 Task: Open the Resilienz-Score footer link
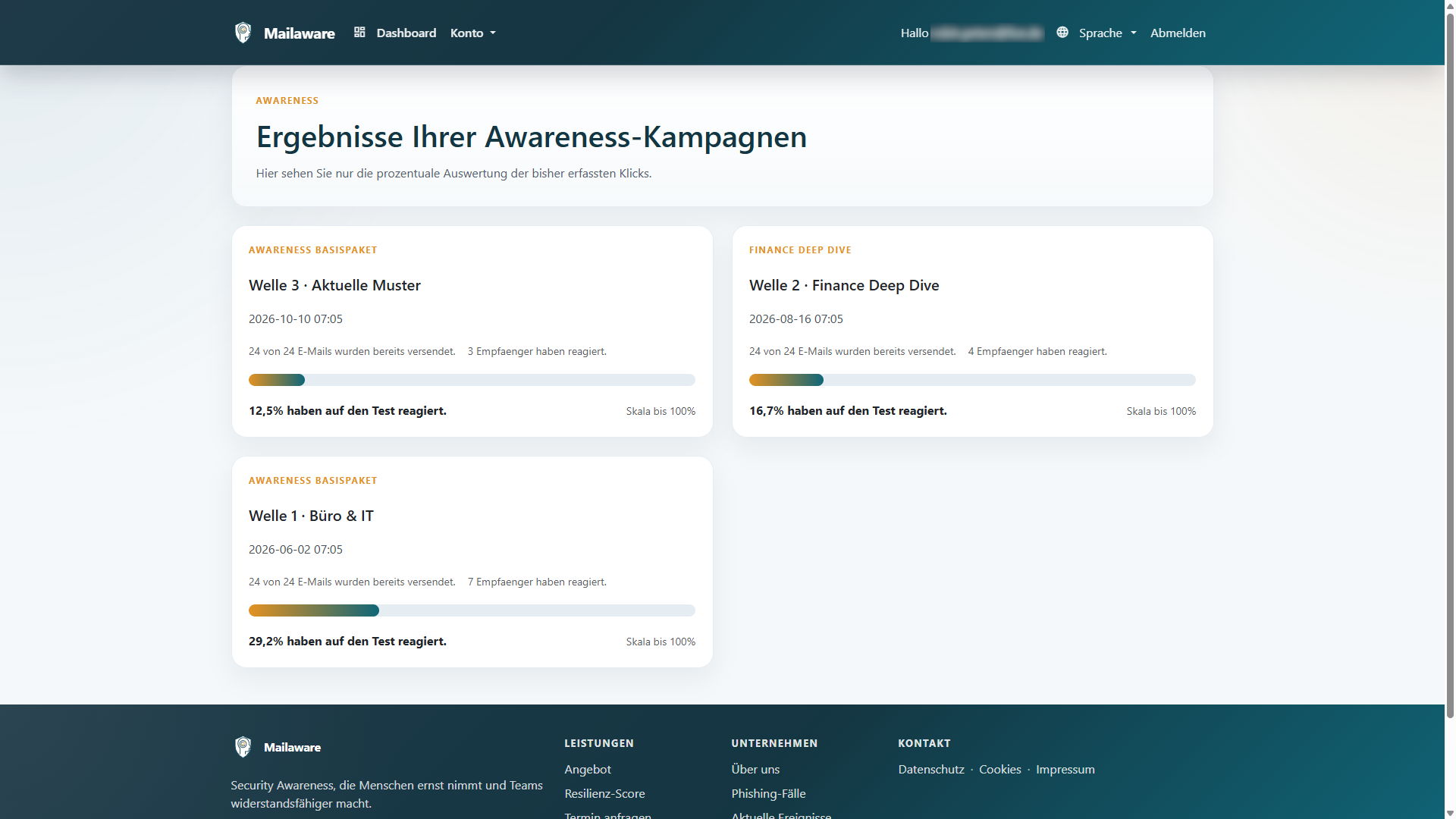pyautogui.click(x=605, y=793)
